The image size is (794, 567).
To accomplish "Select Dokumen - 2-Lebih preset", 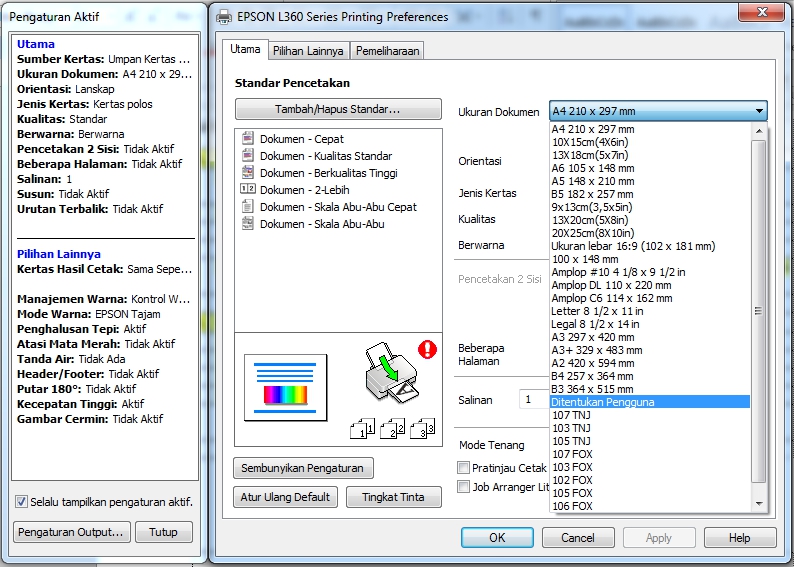I will point(304,190).
